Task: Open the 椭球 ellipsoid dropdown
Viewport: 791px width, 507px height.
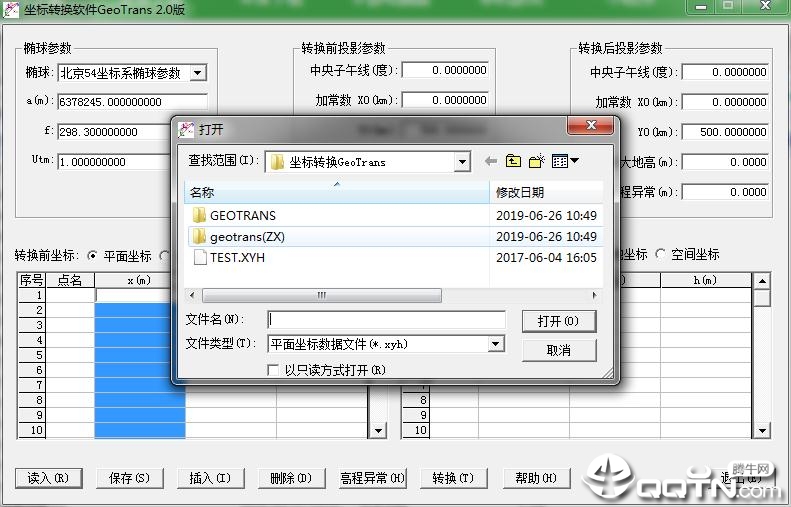Action: pyautogui.click(x=197, y=73)
